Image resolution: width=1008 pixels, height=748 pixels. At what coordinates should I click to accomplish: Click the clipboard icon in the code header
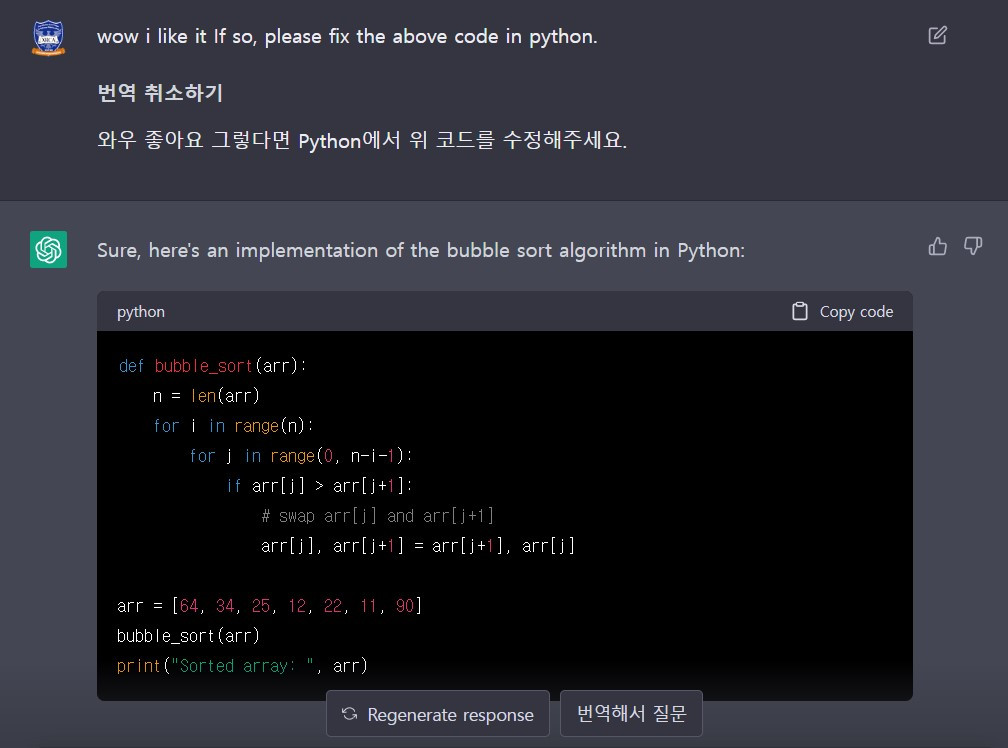[799, 311]
